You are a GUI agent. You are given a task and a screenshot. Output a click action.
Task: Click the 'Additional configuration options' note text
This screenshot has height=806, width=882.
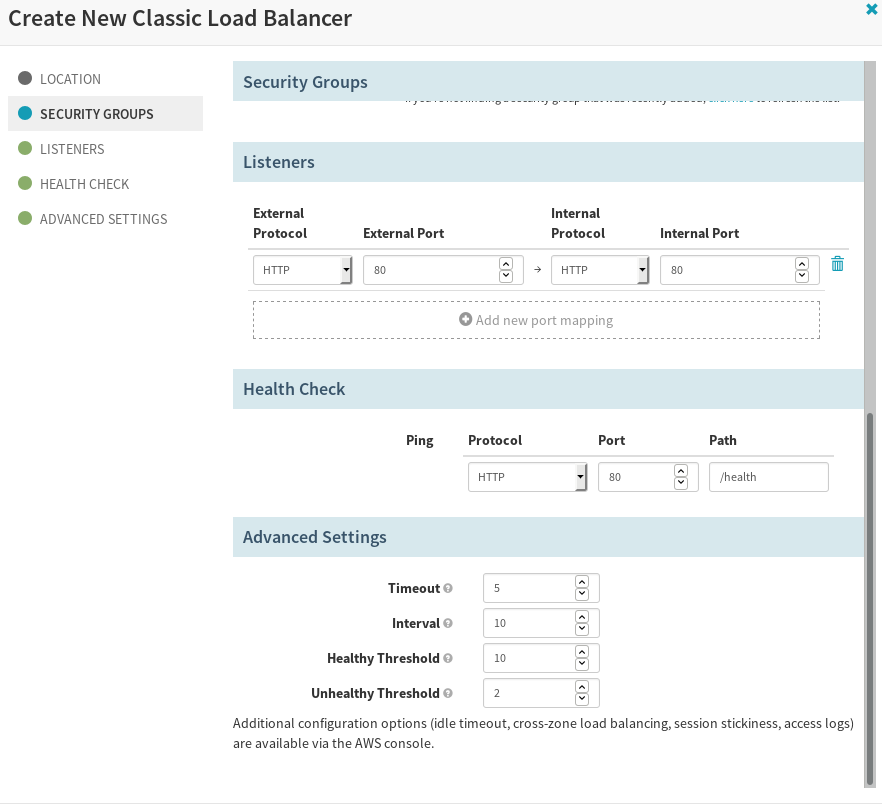click(543, 733)
